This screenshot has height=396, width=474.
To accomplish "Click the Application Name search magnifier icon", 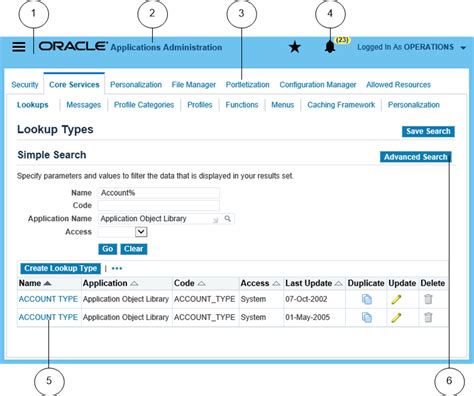I will (x=228, y=219).
